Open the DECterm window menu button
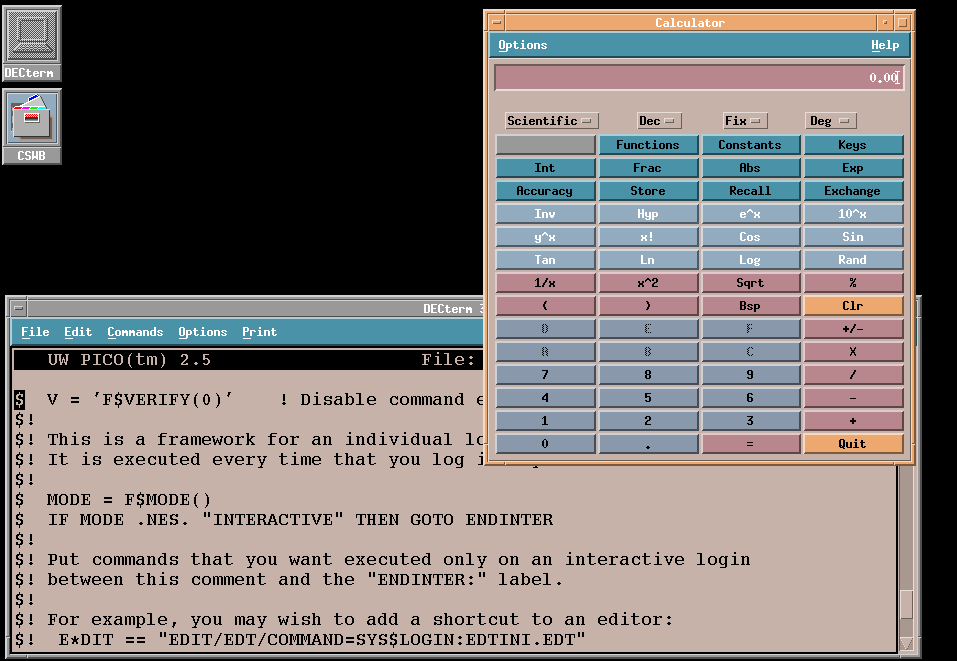 (x=18, y=308)
